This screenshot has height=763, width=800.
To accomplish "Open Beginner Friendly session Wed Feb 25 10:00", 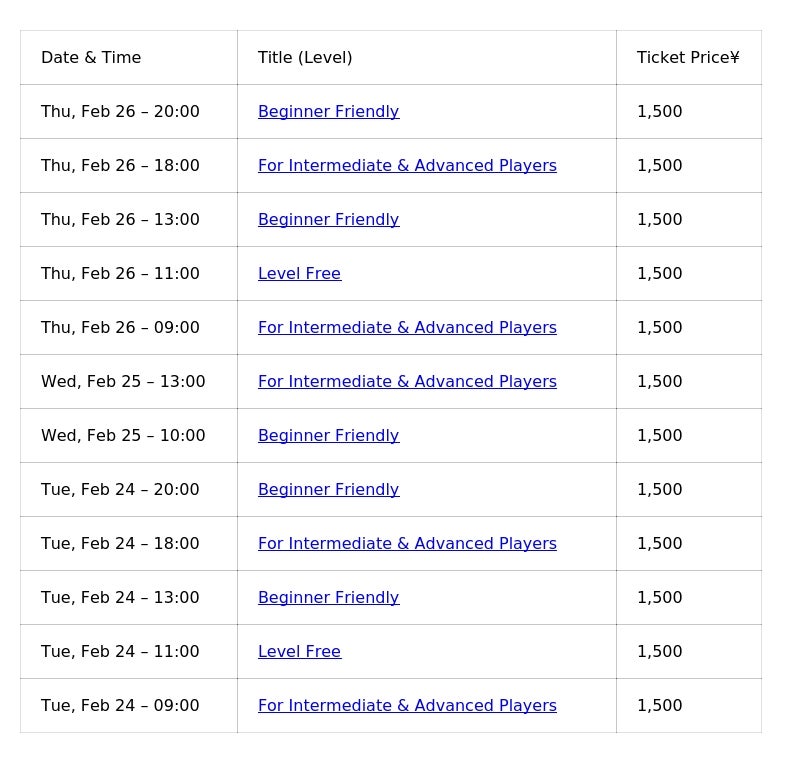I will click(328, 436).
